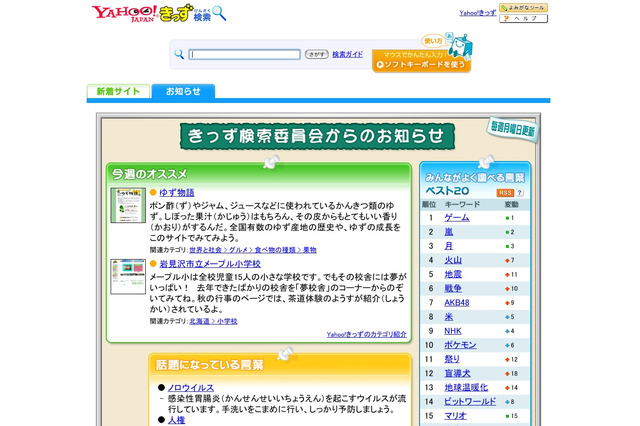
Task: Click the さがす search button
Action: 316,54
